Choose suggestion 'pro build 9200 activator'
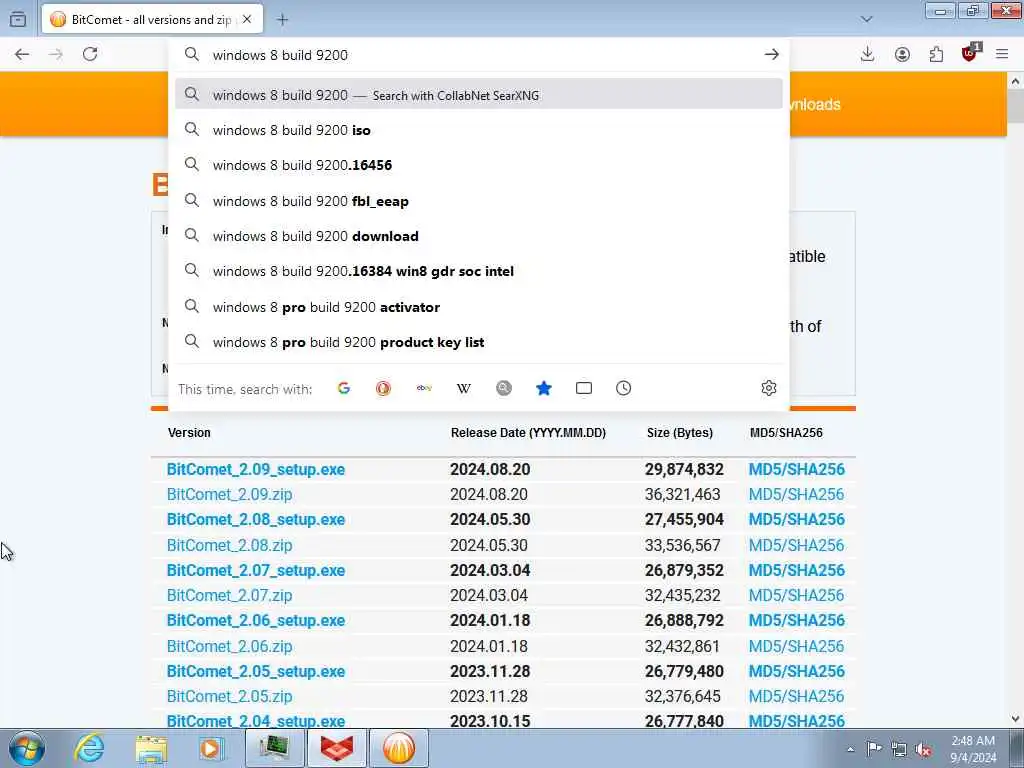The height and width of the screenshot is (768, 1024). pyautogui.click(x=479, y=307)
